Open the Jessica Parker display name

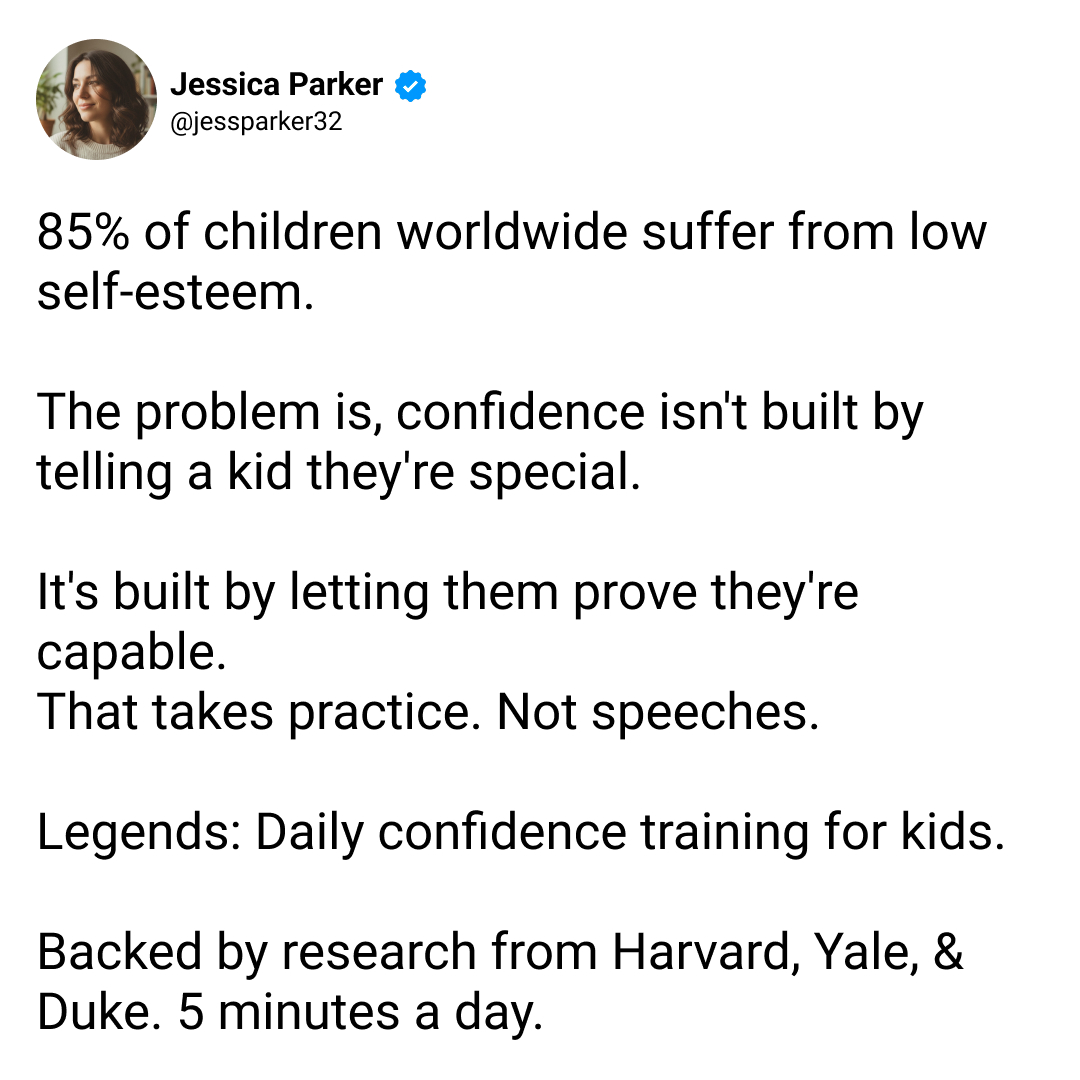click(277, 84)
